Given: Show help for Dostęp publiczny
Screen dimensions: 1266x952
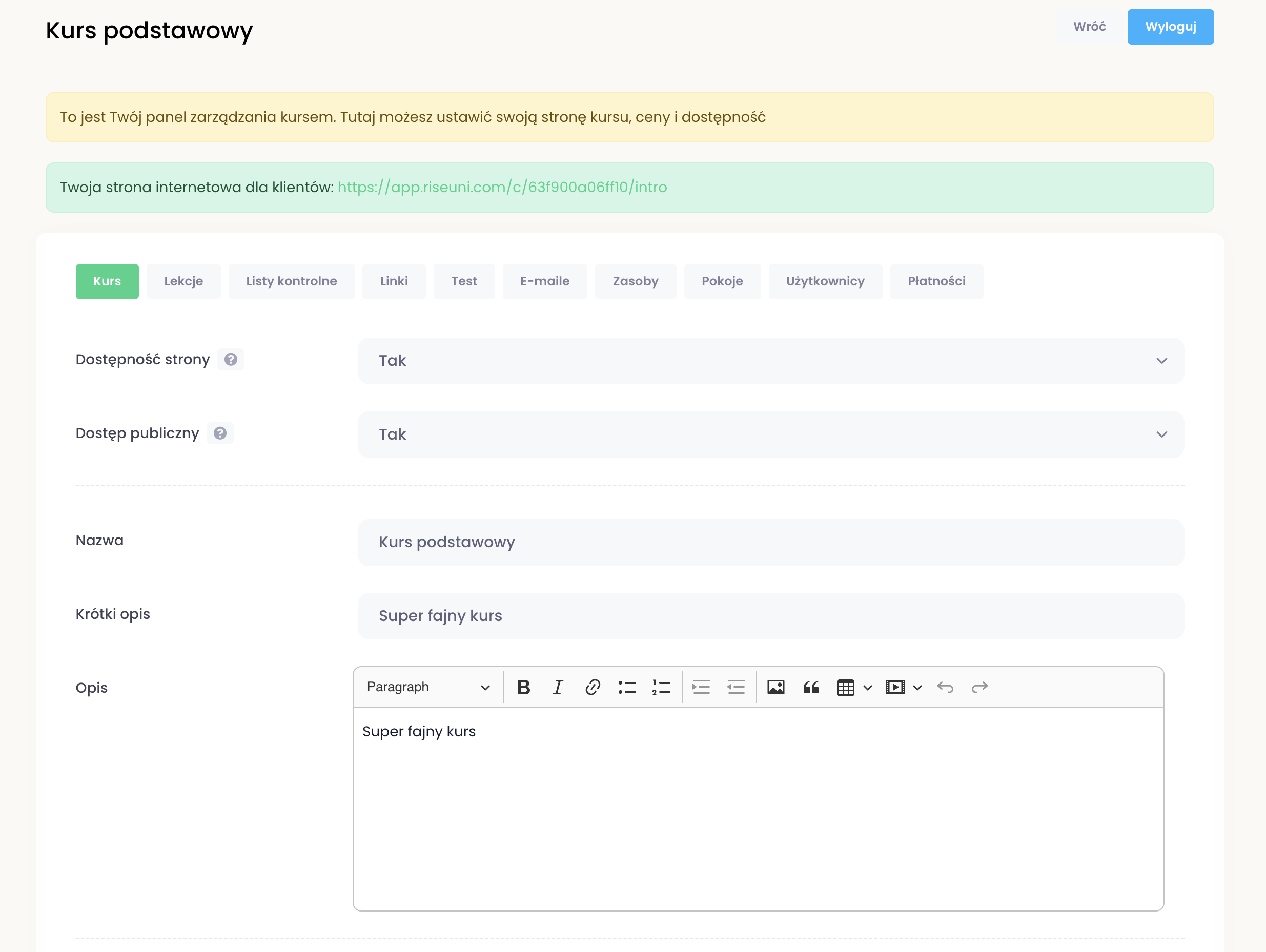Looking at the screenshot, I should pos(220,433).
